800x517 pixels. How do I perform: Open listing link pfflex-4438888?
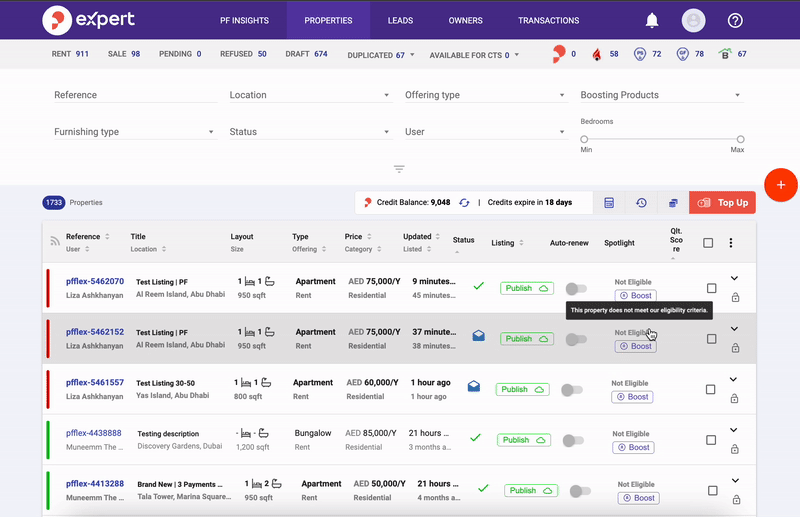click(93, 433)
